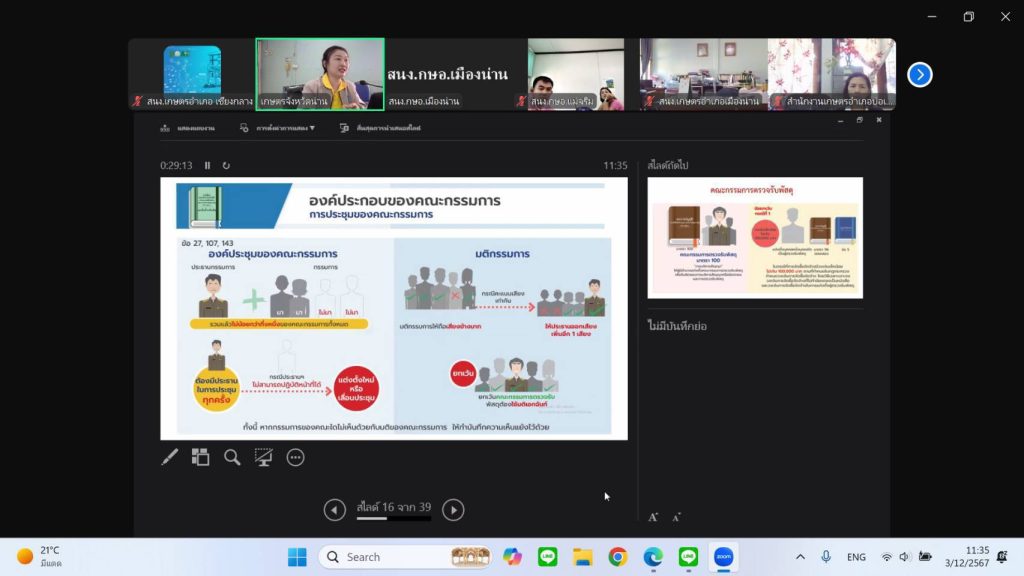This screenshot has width=1024, height=576.
Task: Open Google Chrome from the taskbar
Action: (618, 557)
